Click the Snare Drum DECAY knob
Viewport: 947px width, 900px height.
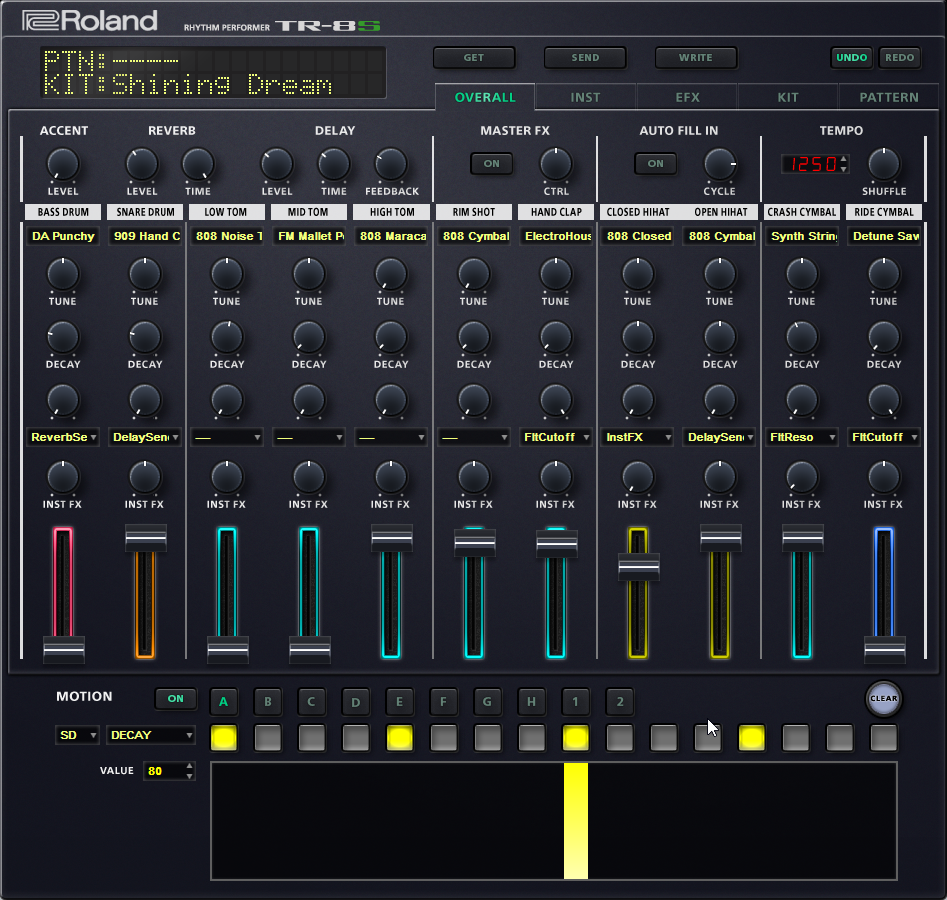145,338
